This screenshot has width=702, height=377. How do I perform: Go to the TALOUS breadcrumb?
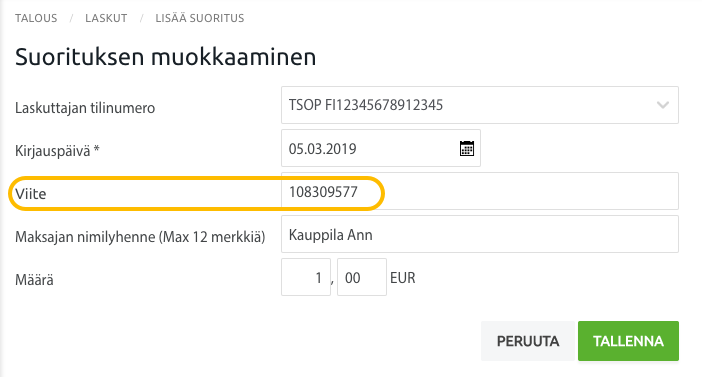point(36,18)
